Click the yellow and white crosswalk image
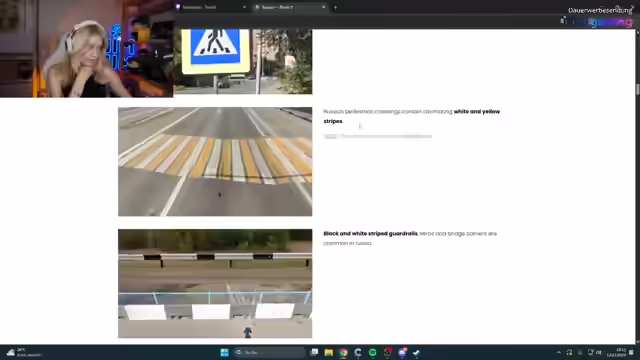640x360 pixels. pos(215,162)
